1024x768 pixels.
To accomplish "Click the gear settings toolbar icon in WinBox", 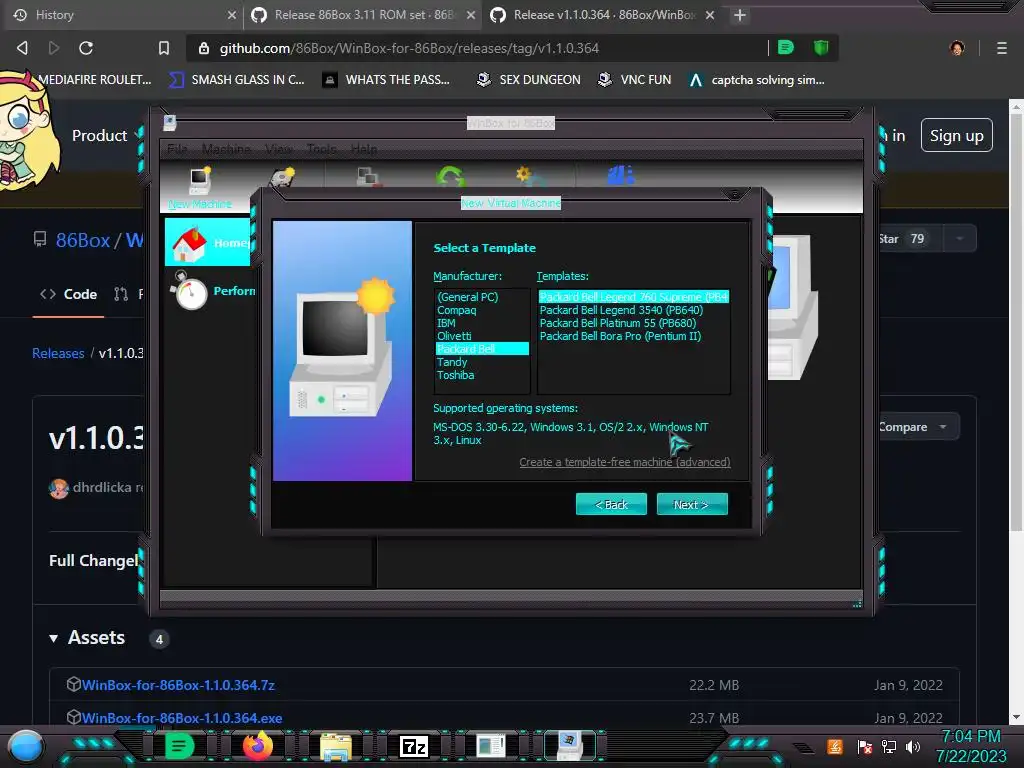I will pos(529,176).
